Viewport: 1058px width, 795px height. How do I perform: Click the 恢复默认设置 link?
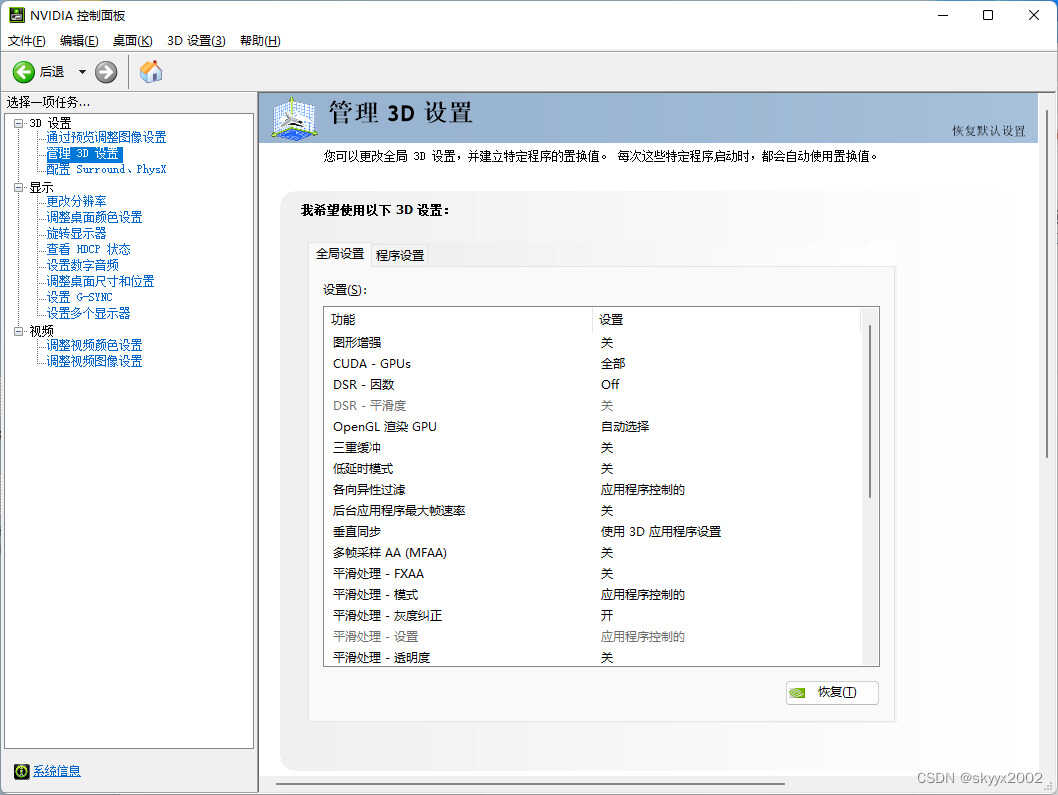pyautogui.click(x=988, y=131)
